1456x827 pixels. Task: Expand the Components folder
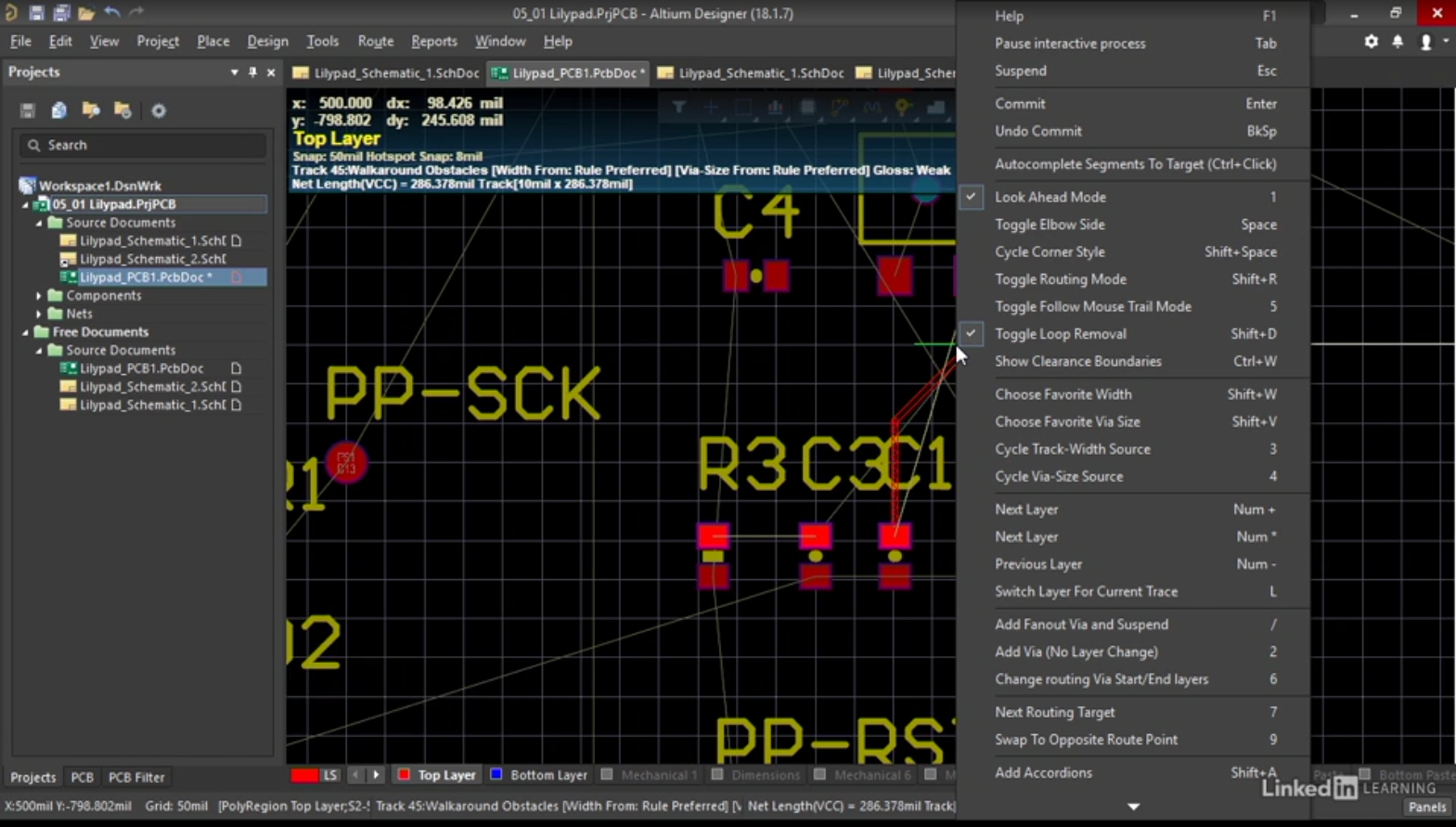[39, 295]
